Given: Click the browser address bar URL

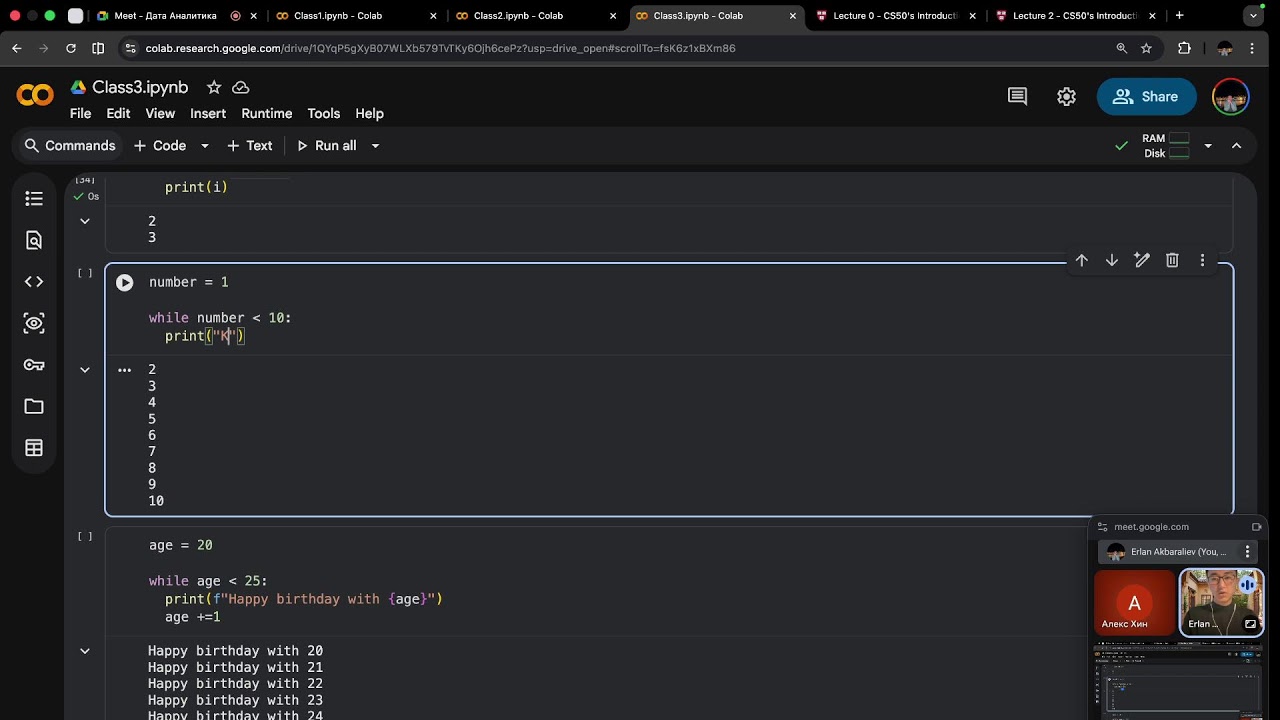Looking at the screenshot, I should coord(440,48).
